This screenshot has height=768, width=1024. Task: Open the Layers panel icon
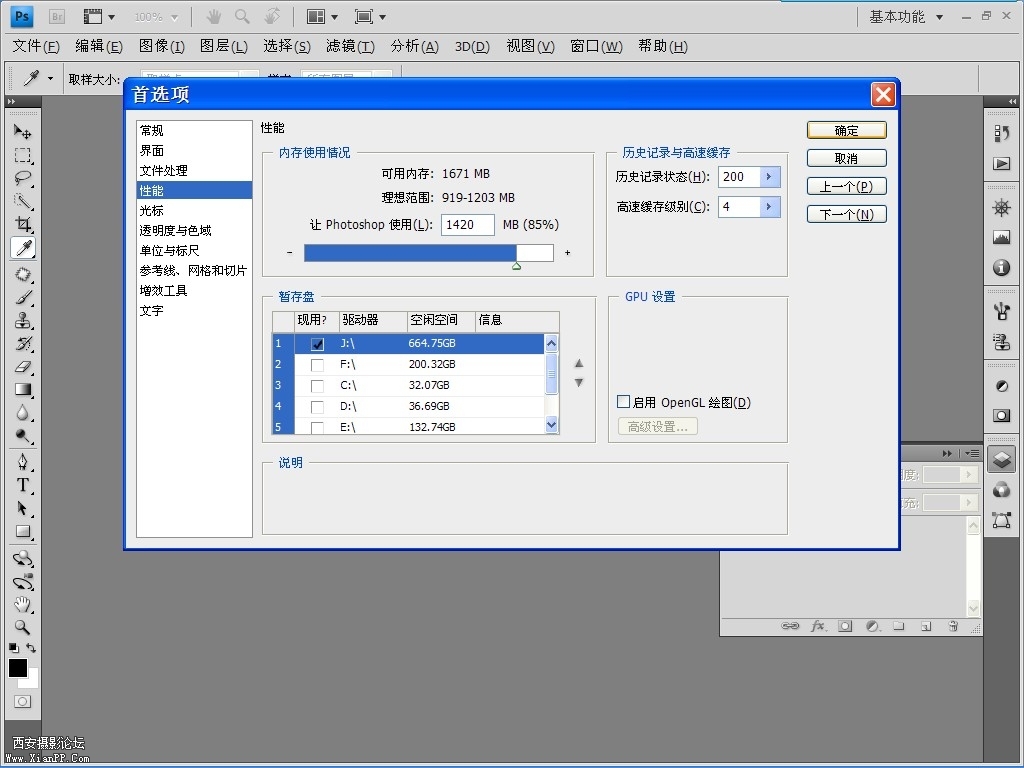(1001, 459)
